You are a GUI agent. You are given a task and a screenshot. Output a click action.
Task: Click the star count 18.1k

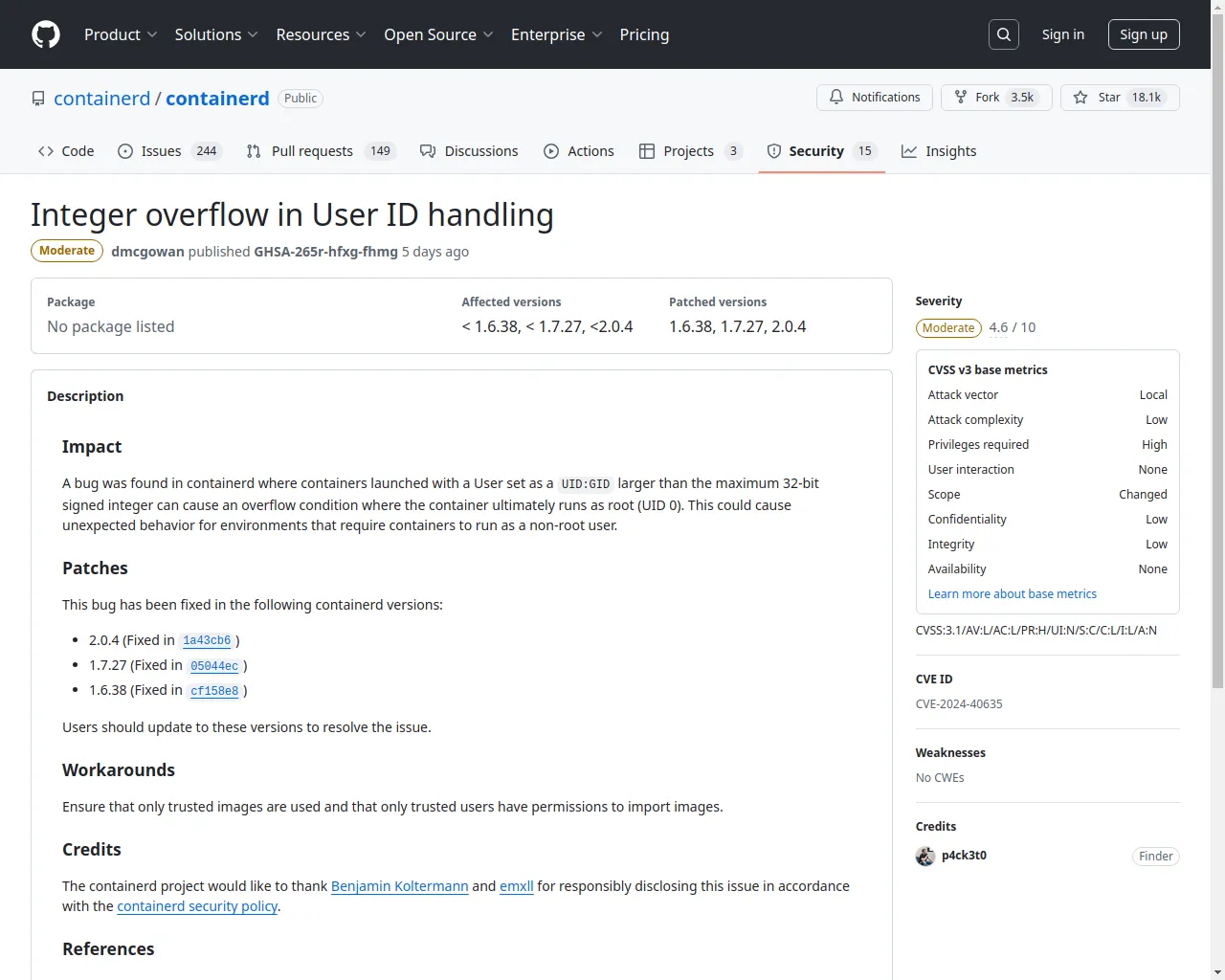[1147, 98]
